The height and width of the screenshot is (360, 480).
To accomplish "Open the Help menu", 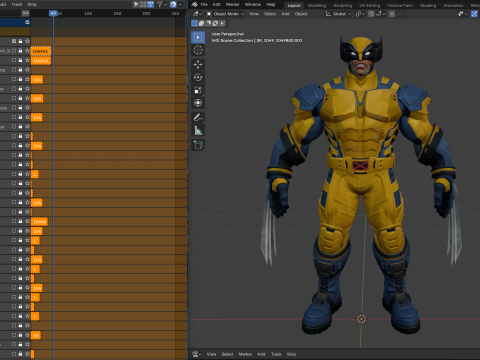I will [271, 4].
